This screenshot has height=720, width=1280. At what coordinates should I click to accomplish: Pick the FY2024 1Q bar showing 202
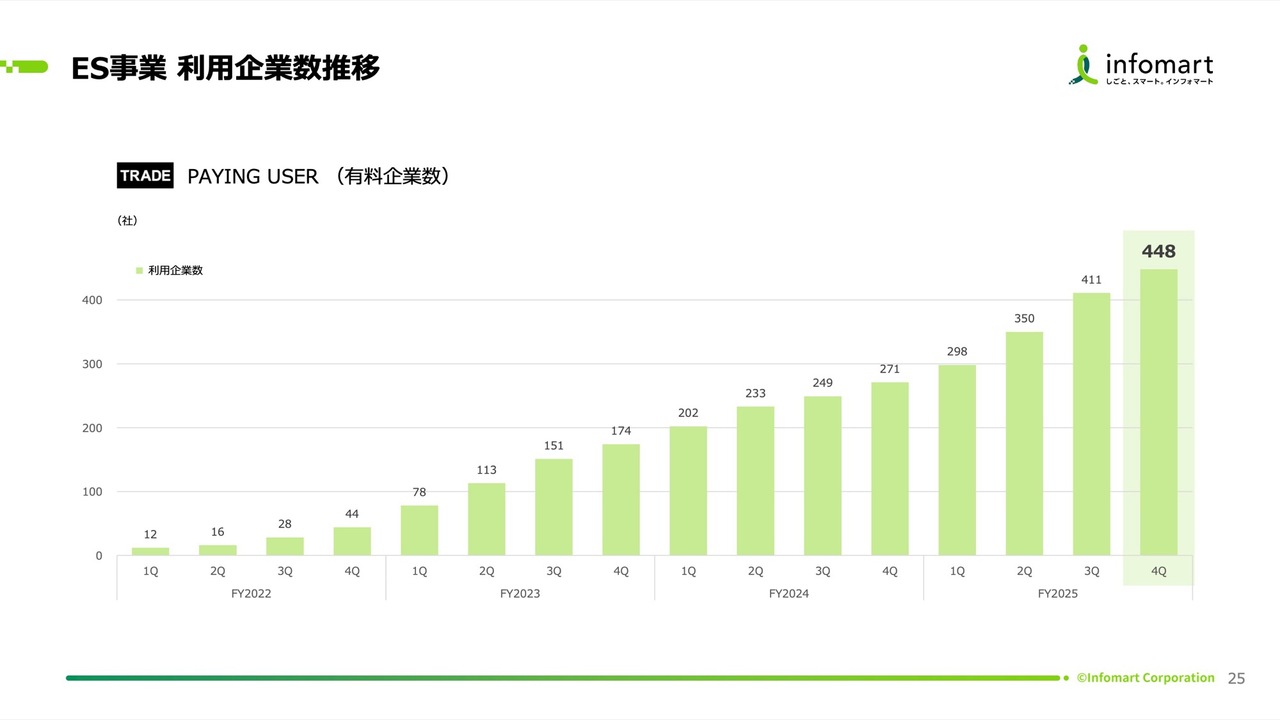688,490
